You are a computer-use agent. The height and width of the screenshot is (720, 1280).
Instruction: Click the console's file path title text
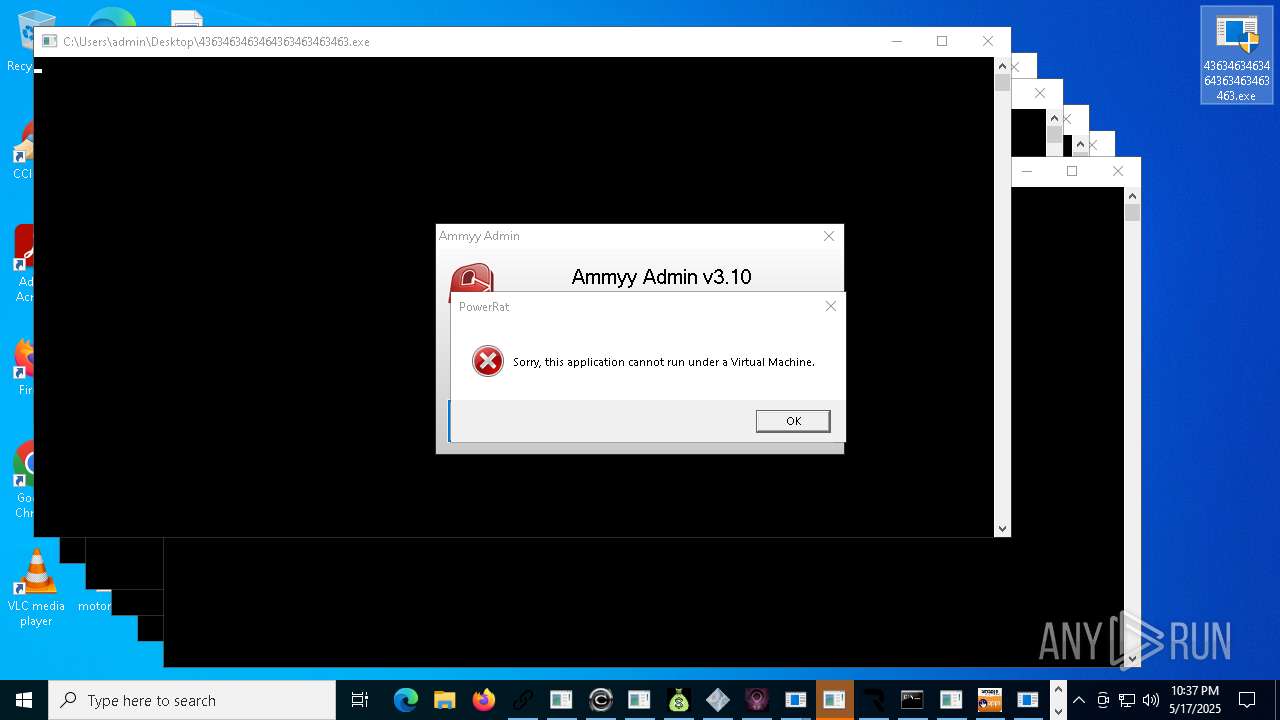tap(216, 42)
